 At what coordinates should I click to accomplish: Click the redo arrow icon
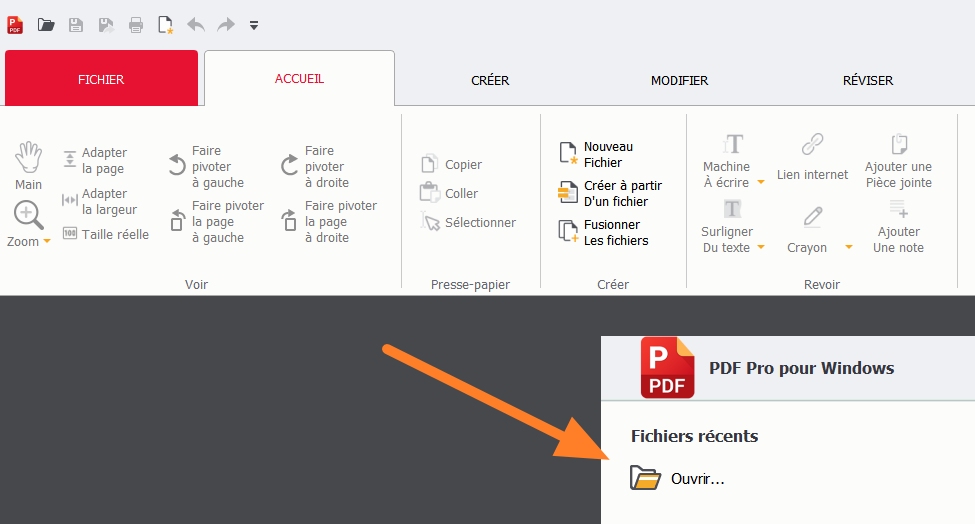click(226, 25)
